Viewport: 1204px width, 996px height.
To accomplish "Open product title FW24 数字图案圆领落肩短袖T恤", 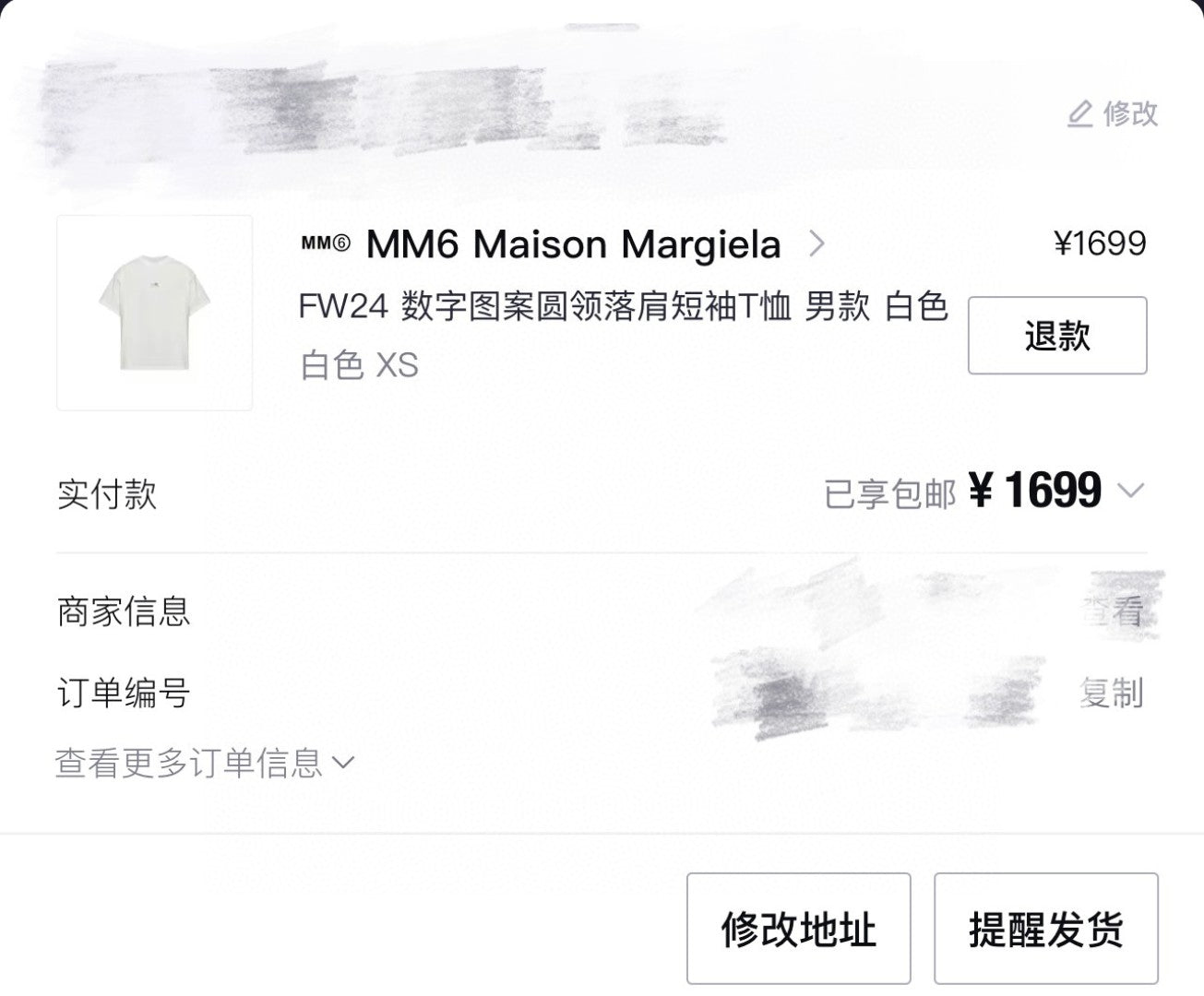I will 545,306.
